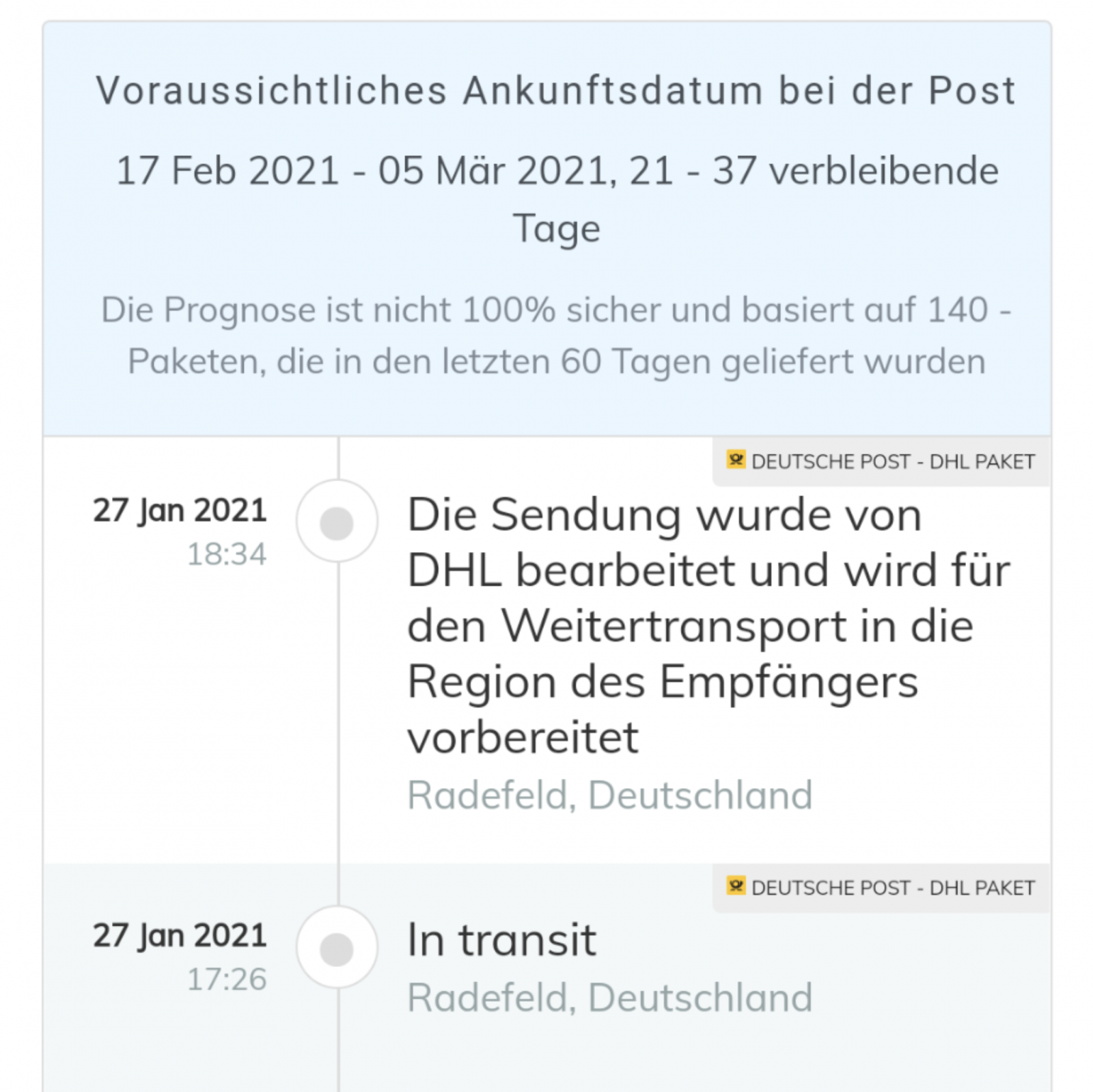Click the timeline dot for the 18:34 event
The height and width of the screenshot is (1092, 1093).
tap(337, 523)
